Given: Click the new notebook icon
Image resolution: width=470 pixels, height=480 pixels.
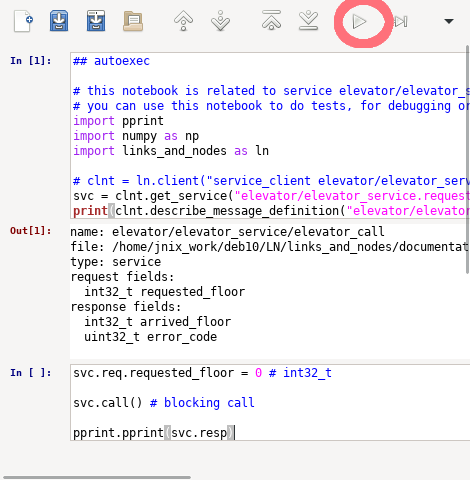Looking at the screenshot, I should click(23, 21).
